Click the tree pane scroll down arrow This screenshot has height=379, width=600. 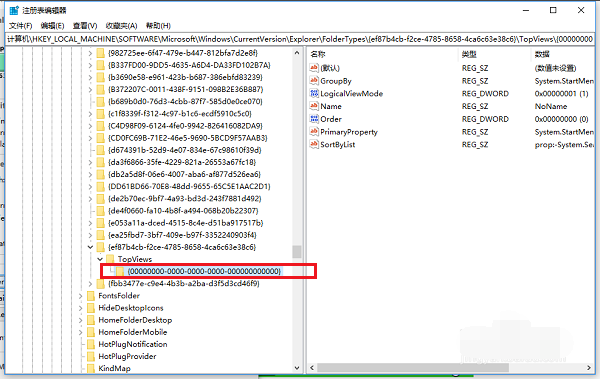pos(297,368)
